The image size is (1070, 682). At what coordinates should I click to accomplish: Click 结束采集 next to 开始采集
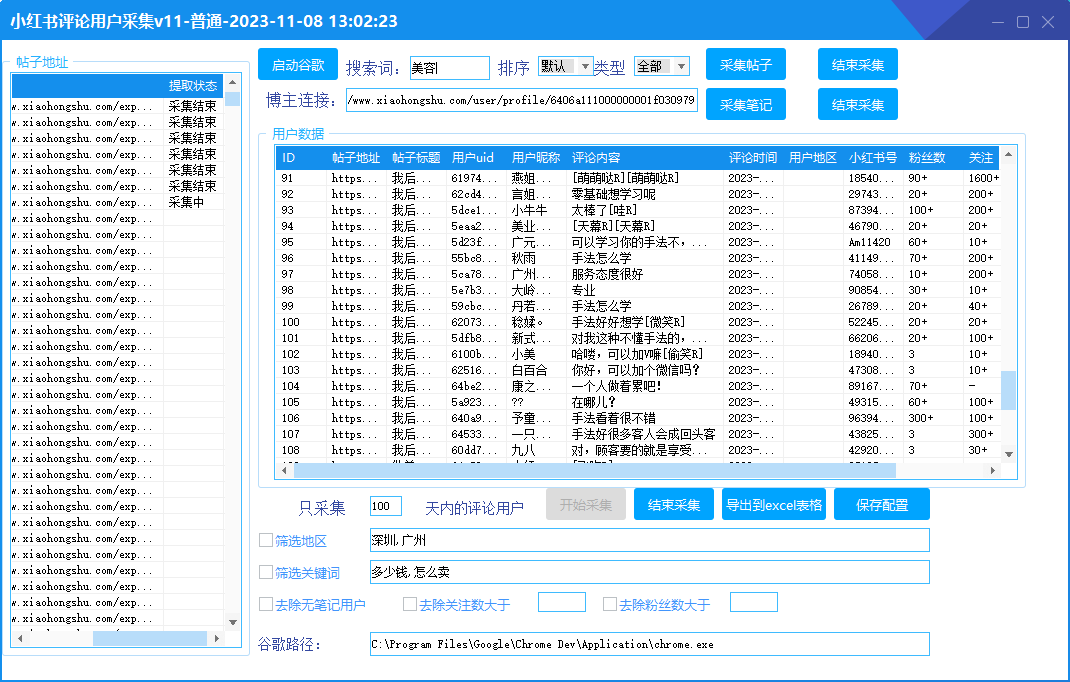(x=673, y=504)
